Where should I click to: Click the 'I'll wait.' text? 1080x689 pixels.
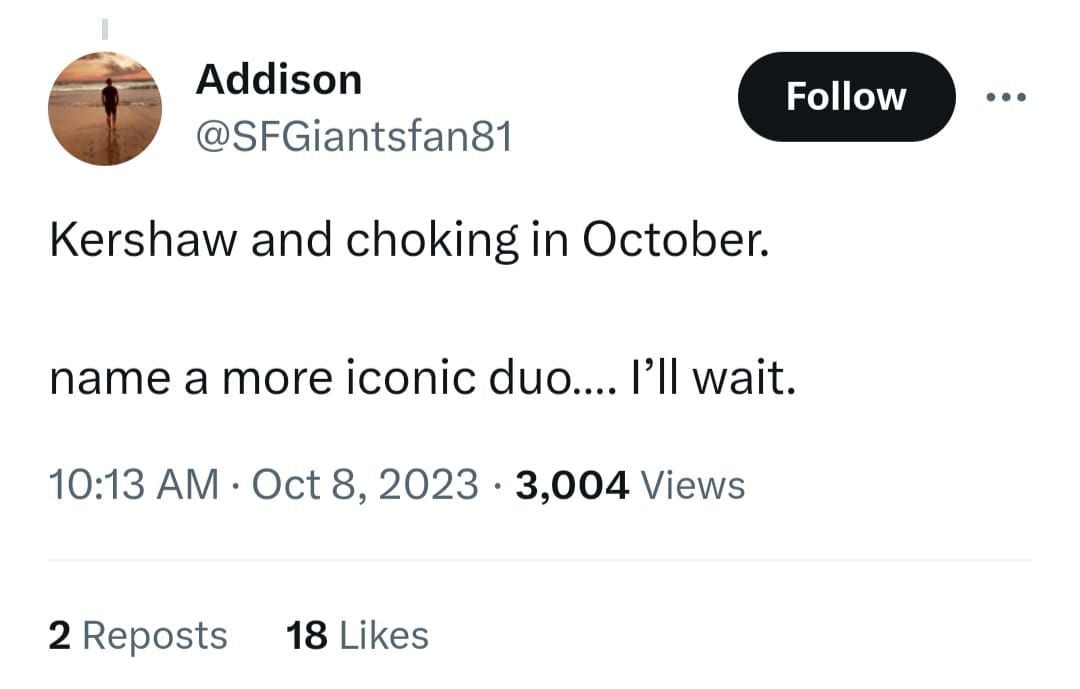tap(712, 380)
